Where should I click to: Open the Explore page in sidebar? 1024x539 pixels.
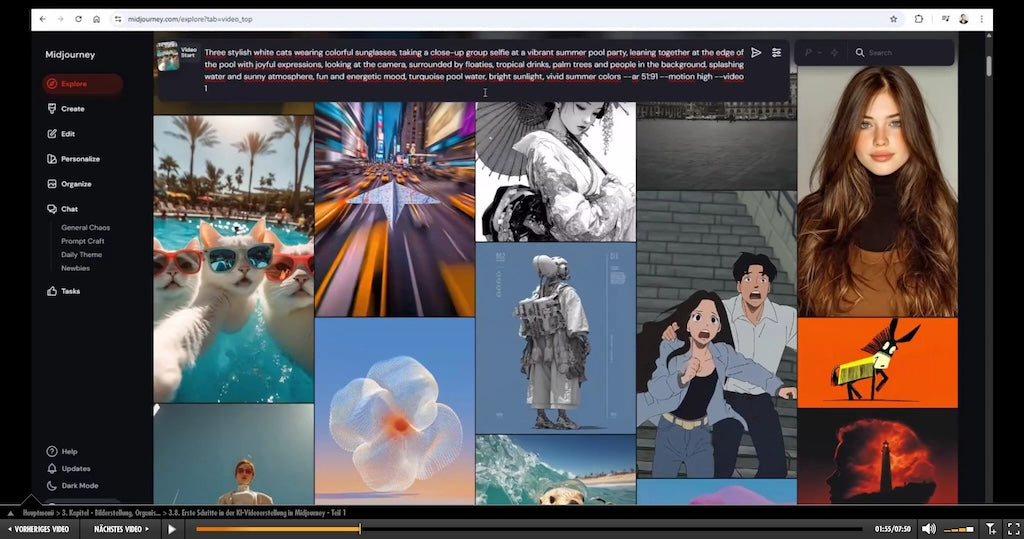pyautogui.click(x=74, y=84)
